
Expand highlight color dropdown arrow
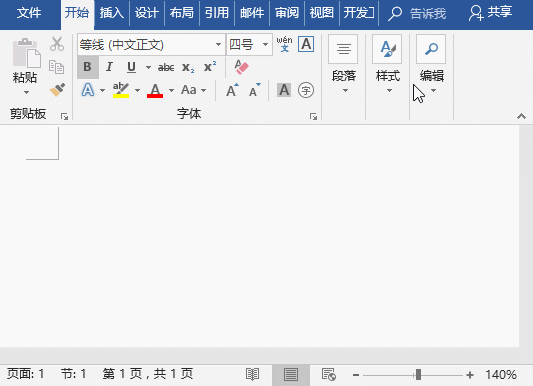137,90
